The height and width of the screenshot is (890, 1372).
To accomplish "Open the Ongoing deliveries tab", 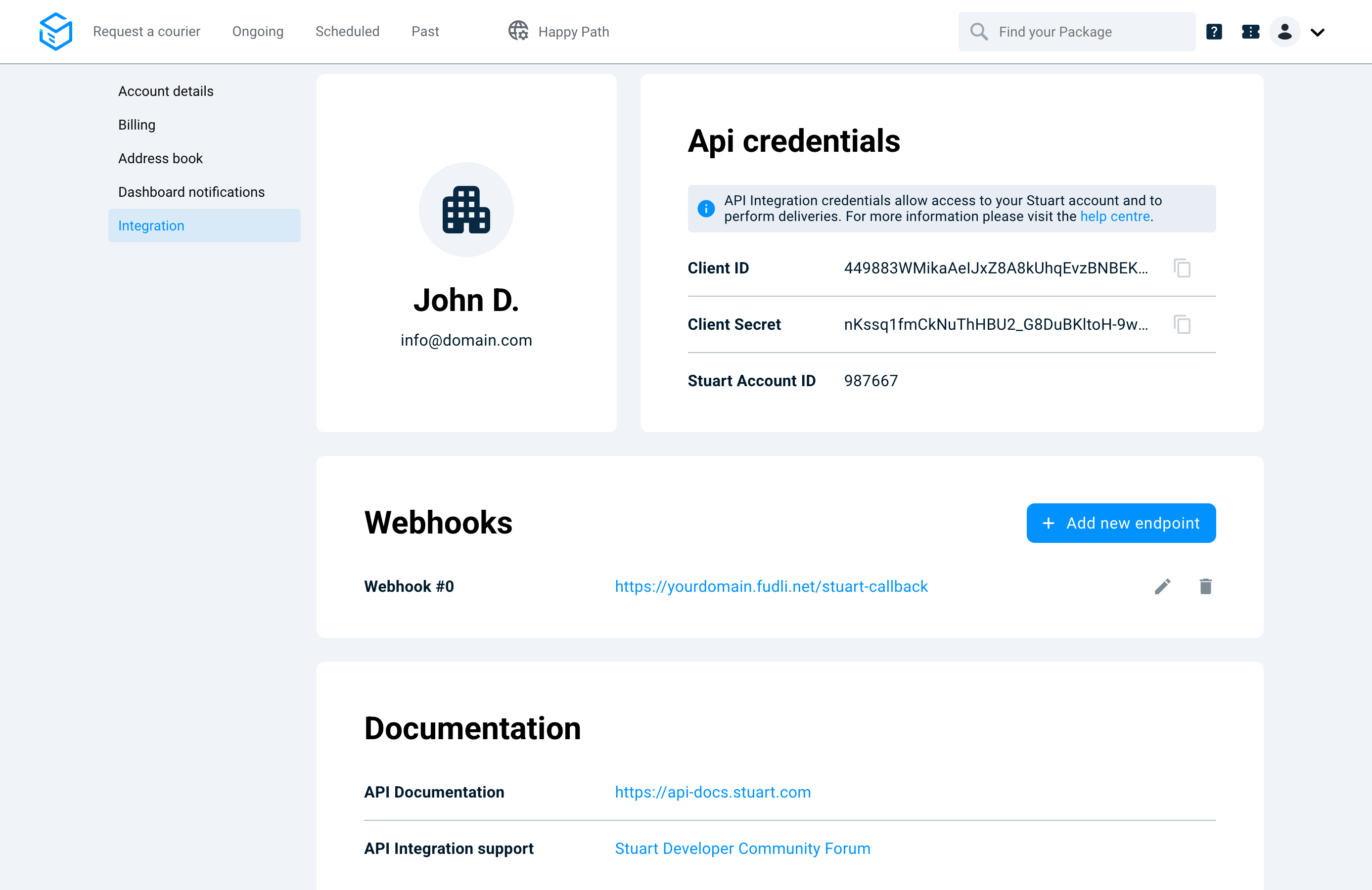I will pos(258,32).
